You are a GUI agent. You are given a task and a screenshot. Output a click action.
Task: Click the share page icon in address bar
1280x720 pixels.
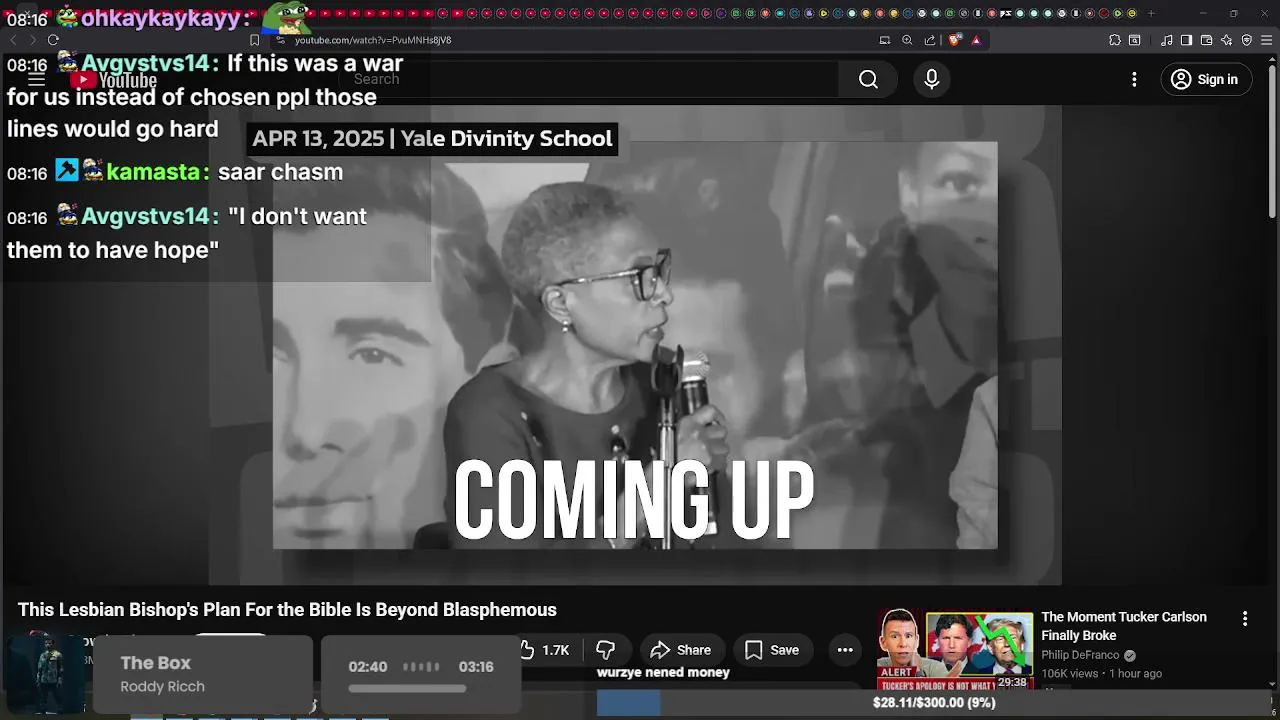(x=930, y=40)
